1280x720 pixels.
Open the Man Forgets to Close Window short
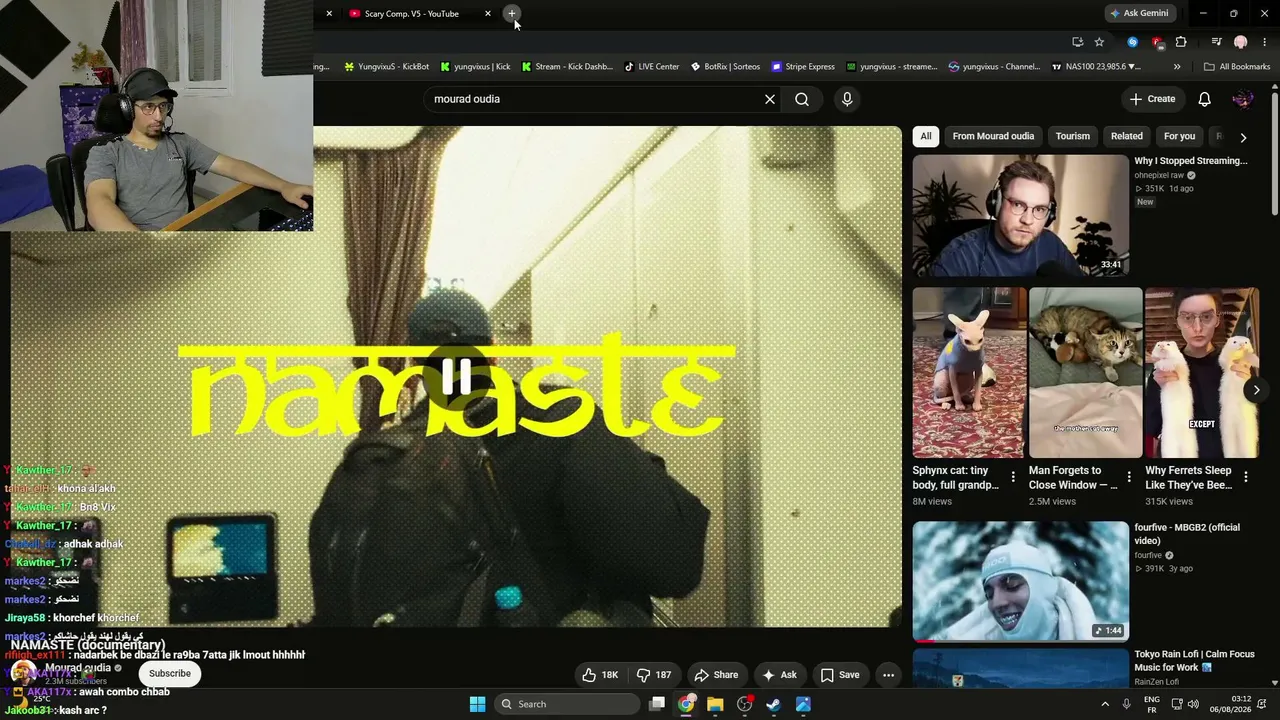pyautogui.click(x=1085, y=373)
